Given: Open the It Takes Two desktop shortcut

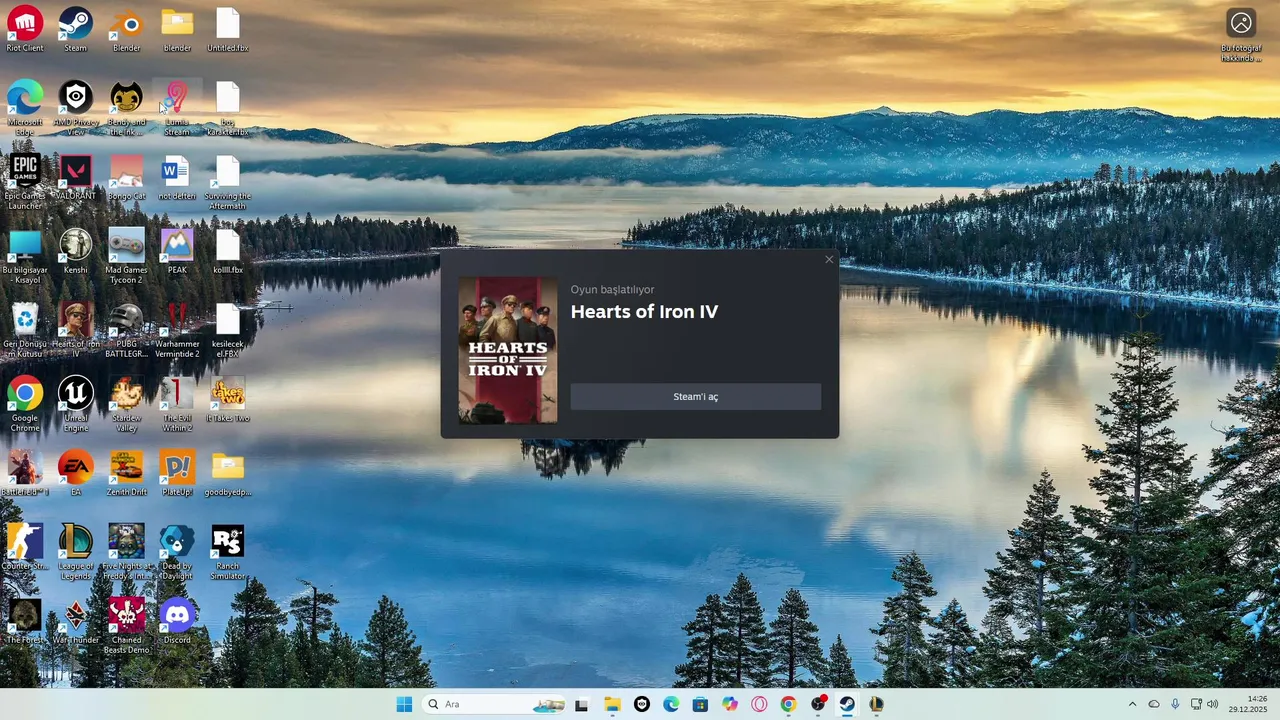Looking at the screenshot, I should (228, 400).
